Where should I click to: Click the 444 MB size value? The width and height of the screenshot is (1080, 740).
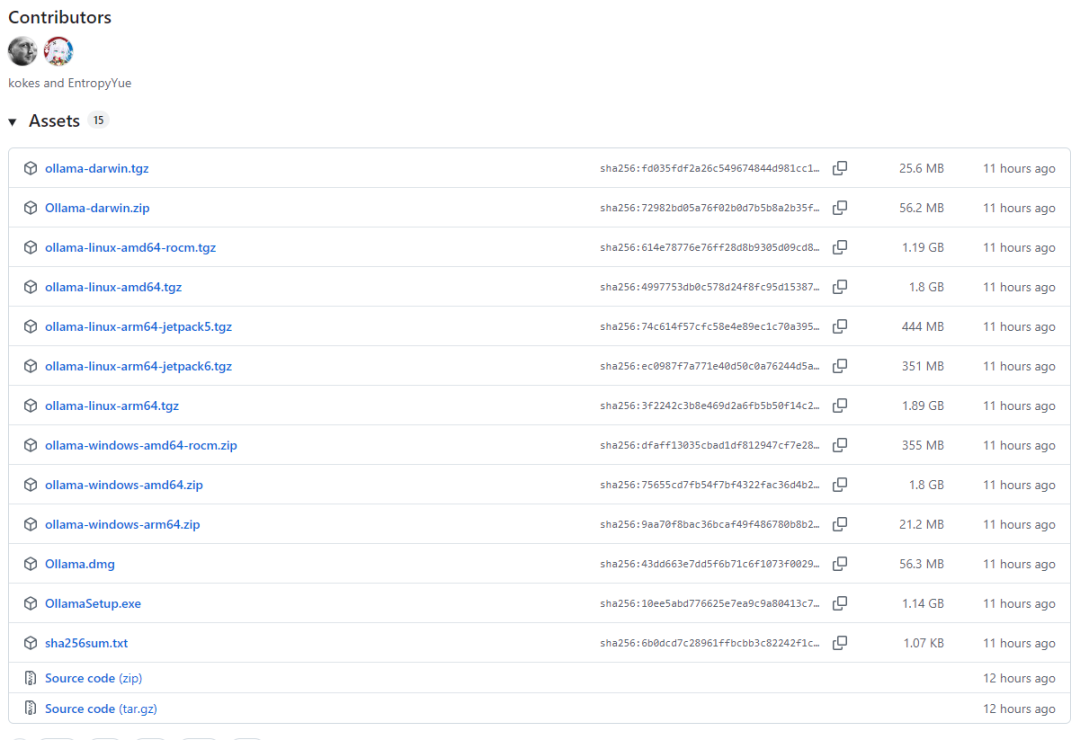click(922, 327)
